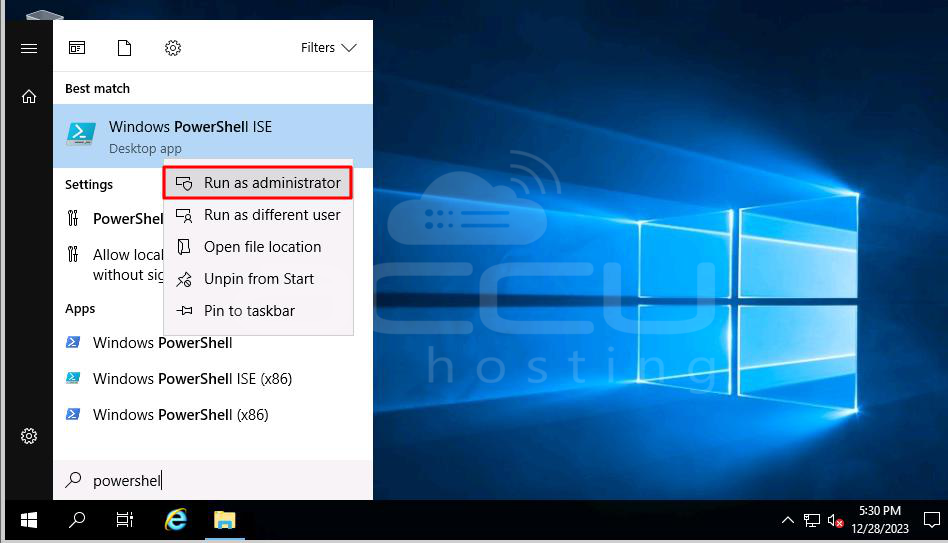Open sidebar Settings gear icon
Viewport: 948px width, 543px height.
pyautogui.click(x=28, y=436)
